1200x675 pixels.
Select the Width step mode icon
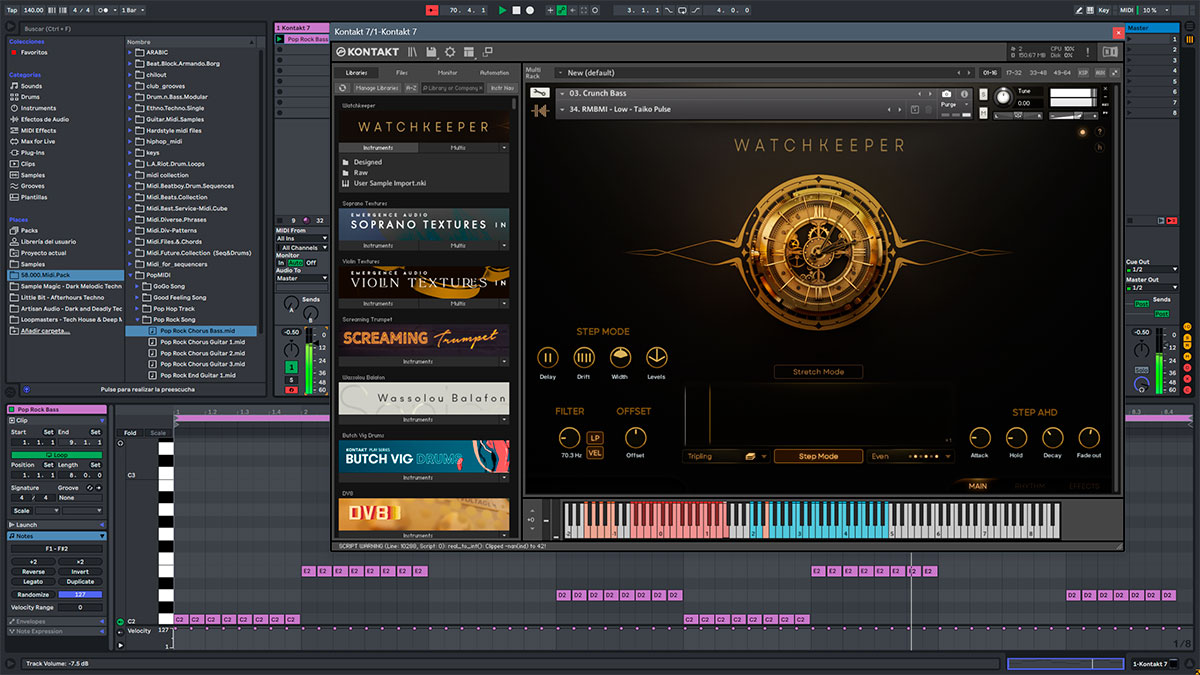pos(620,357)
